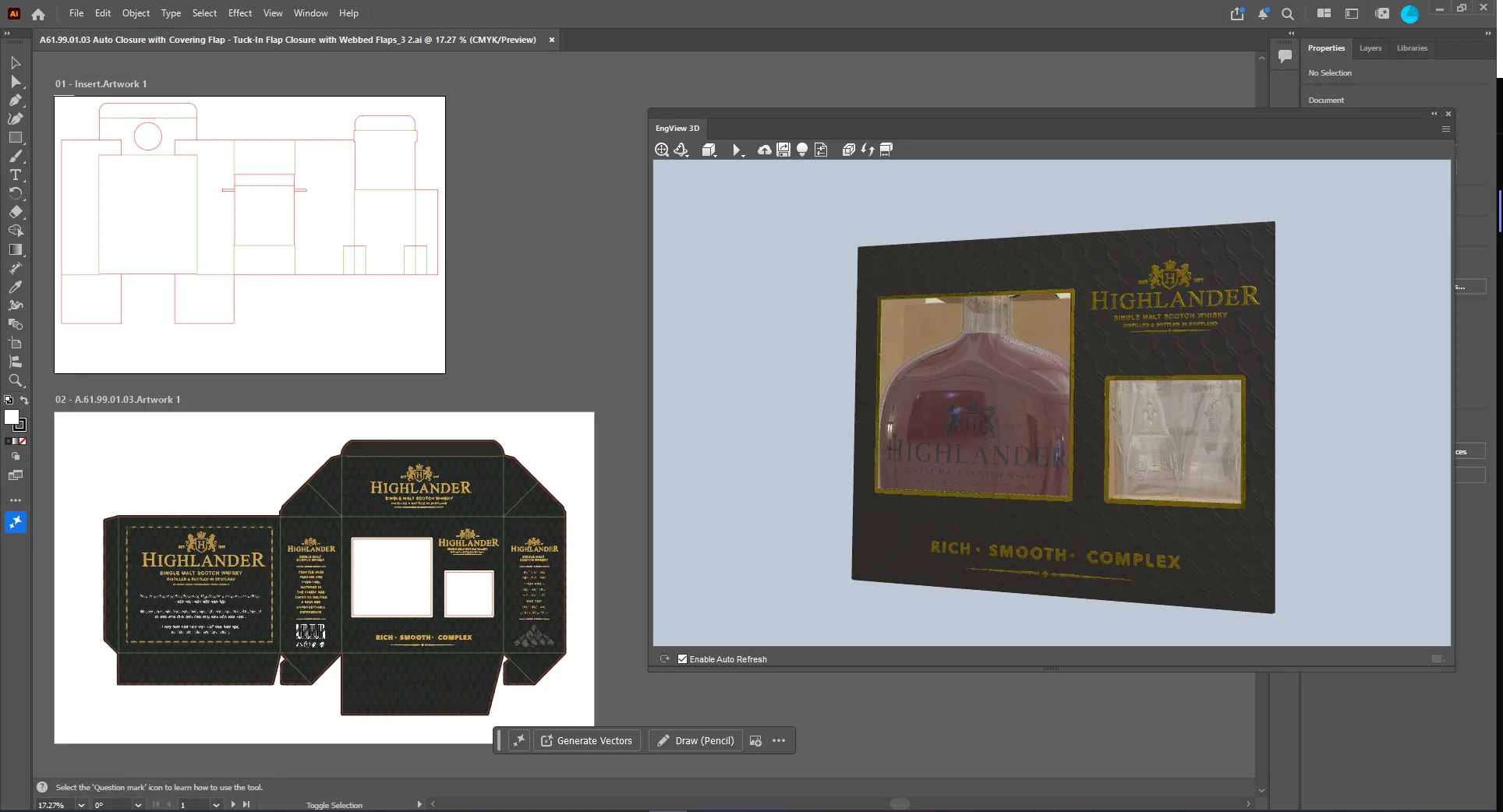Open the rotation angle dropdown
The image size is (1503, 812).
click(x=138, y=805)
